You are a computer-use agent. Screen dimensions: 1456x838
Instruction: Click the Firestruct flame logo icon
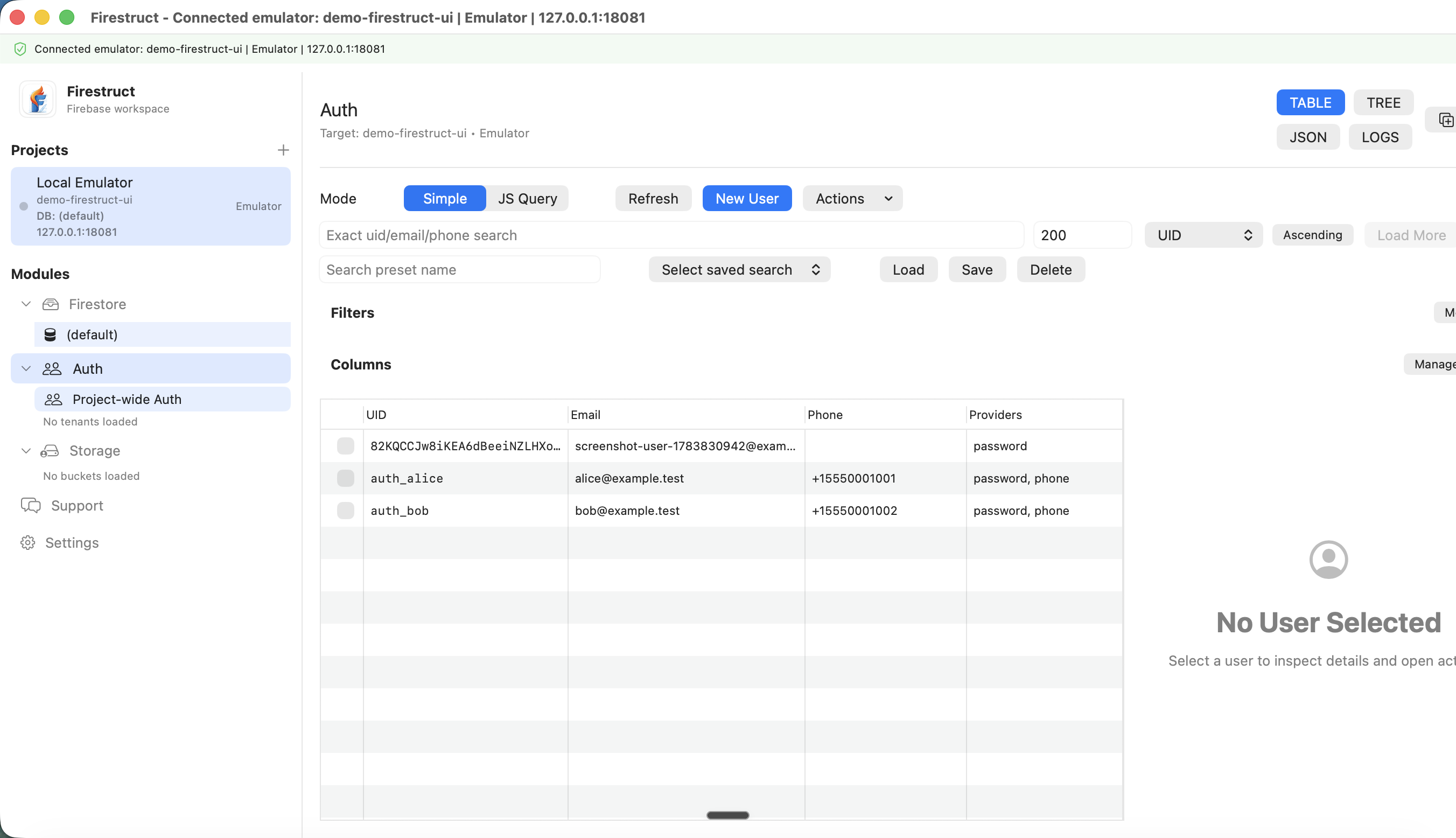38,99
